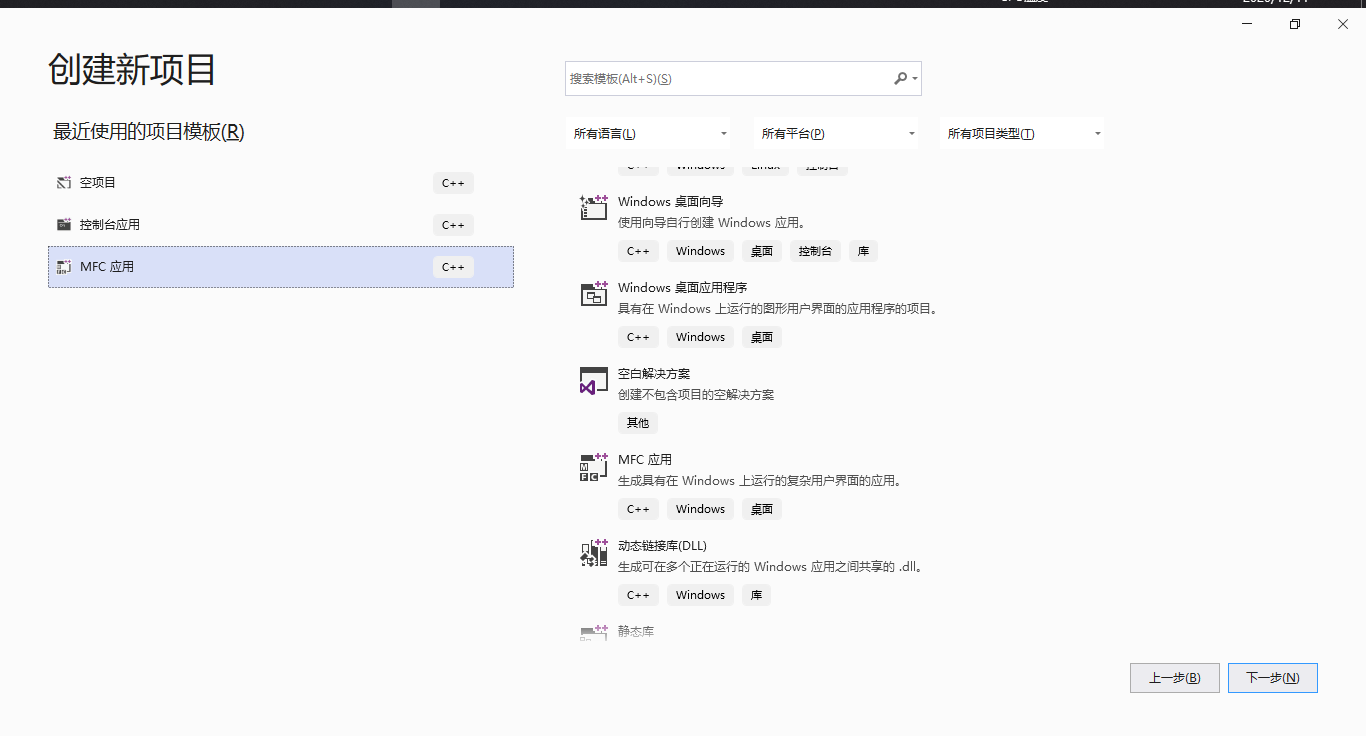Click C++ tag beside recent MFC 应用
Screen dimensions: 1366x736
click(x=453, y=267)
